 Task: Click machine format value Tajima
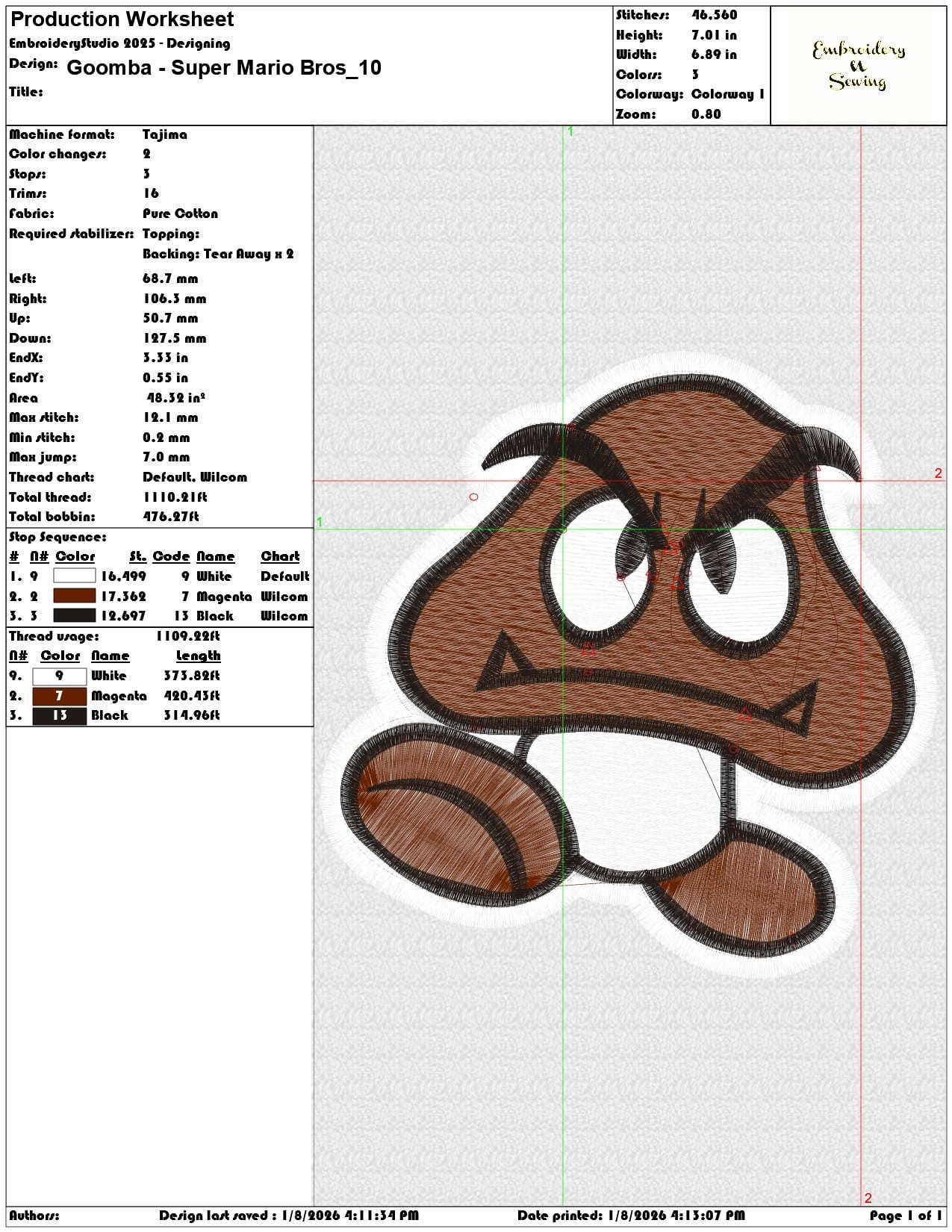[x=165, y=134]
